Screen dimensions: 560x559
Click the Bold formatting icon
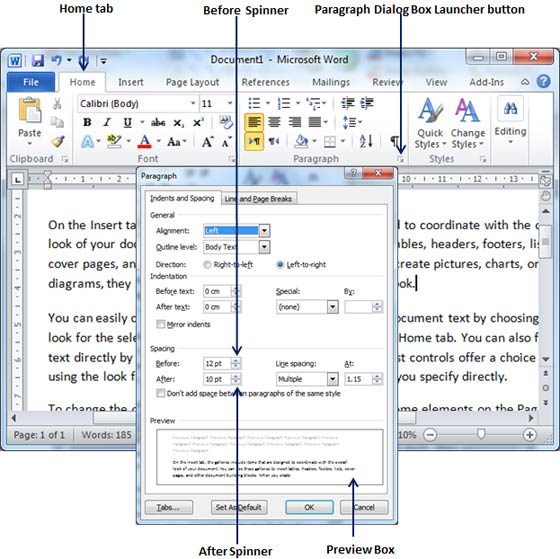pos(87,123)
